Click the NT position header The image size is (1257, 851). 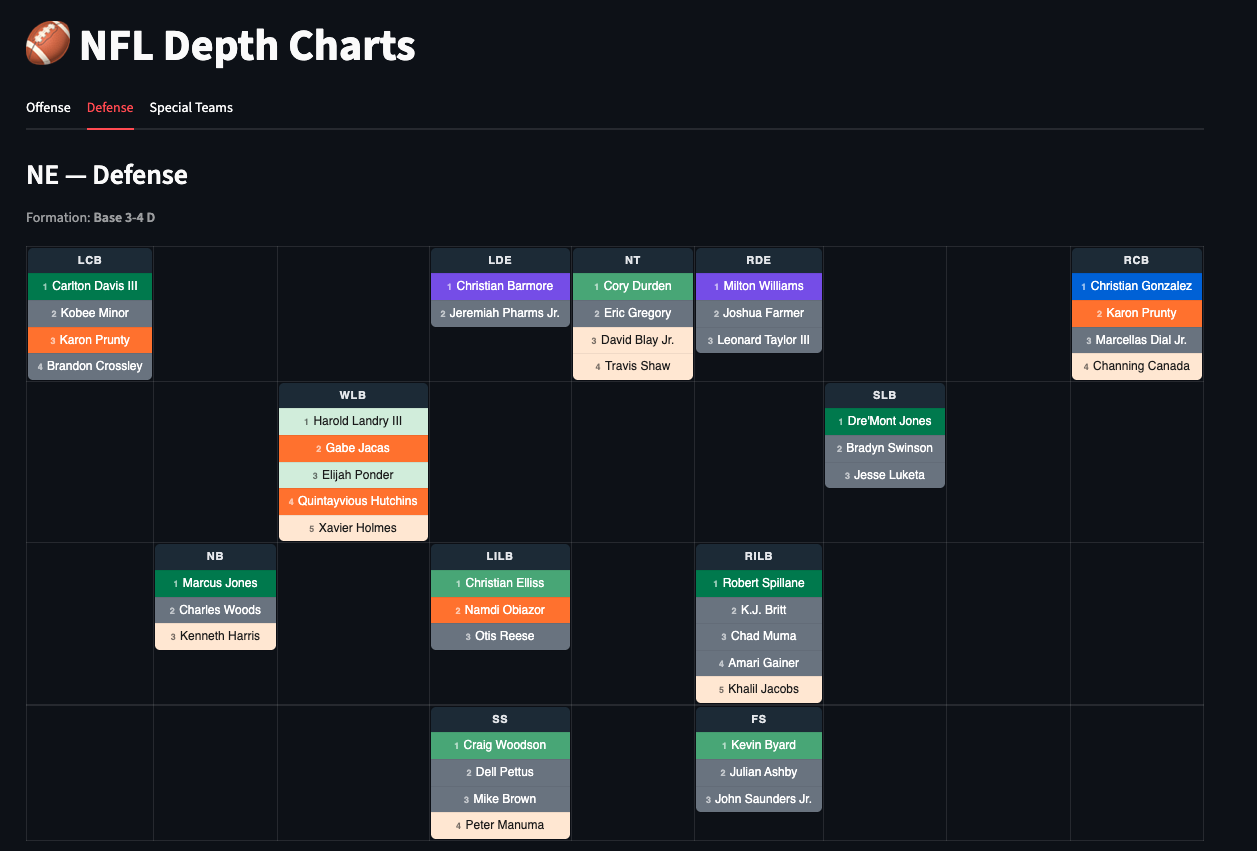click(x=633, y=260)
